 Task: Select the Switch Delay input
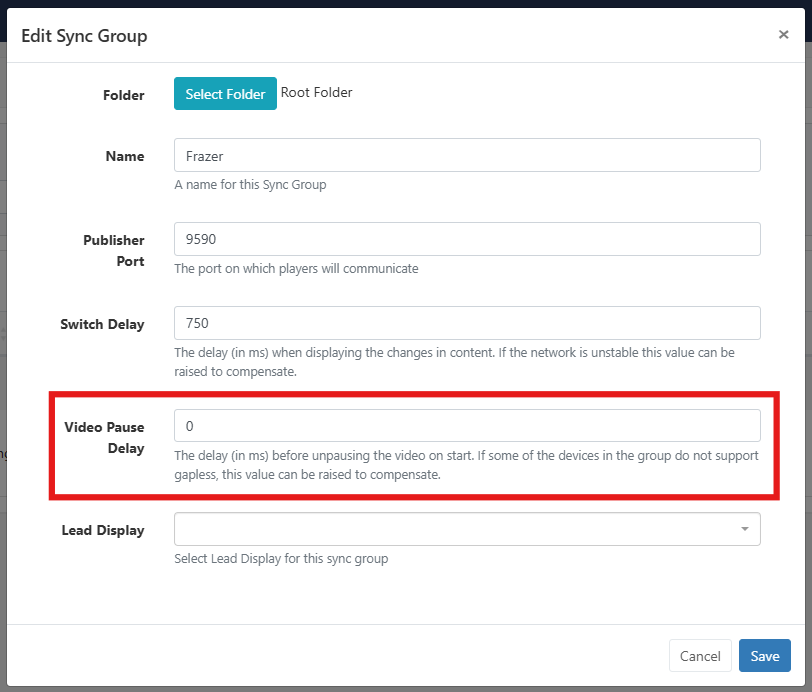click(x=467, y=323)
